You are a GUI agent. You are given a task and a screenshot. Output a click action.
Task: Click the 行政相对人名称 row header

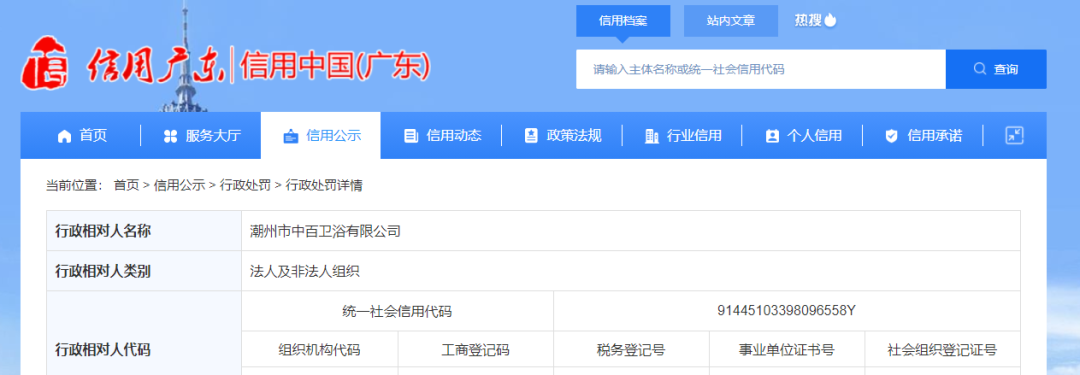point(144,231)
